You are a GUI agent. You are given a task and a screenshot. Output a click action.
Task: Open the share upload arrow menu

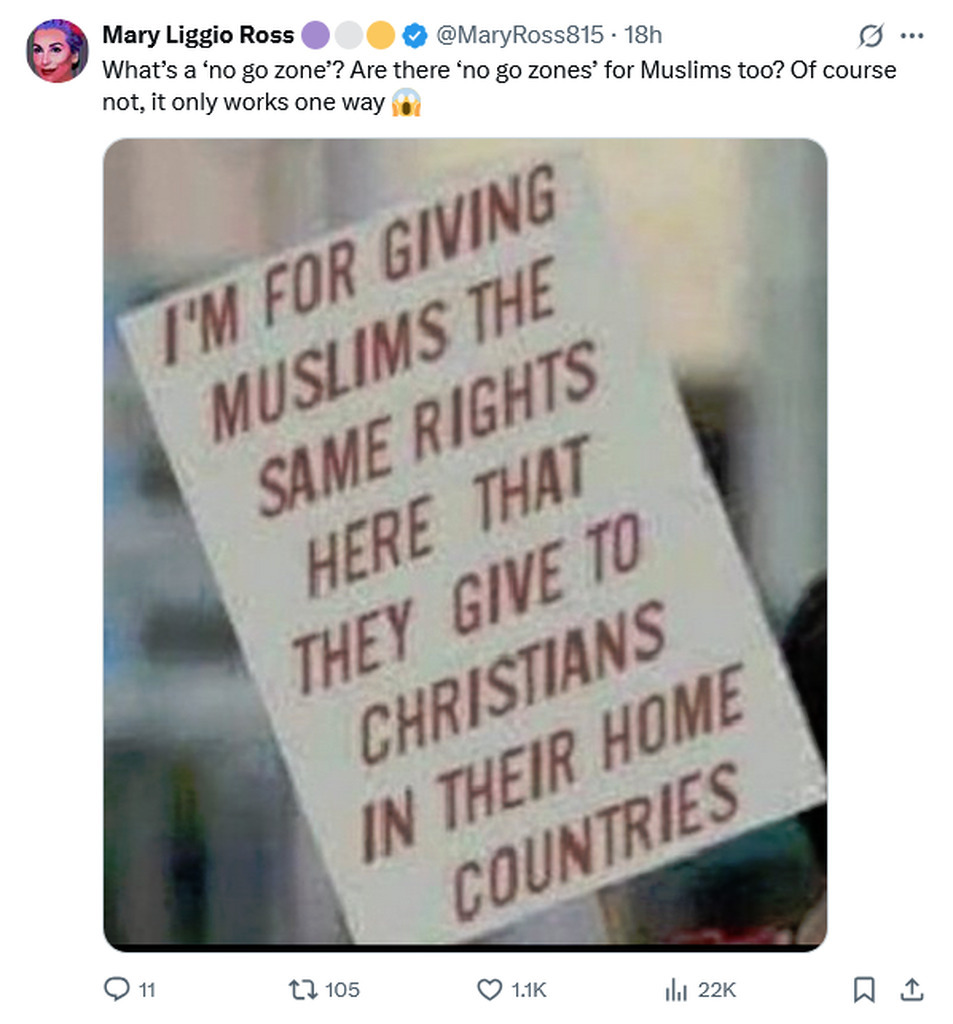[912, 989]
